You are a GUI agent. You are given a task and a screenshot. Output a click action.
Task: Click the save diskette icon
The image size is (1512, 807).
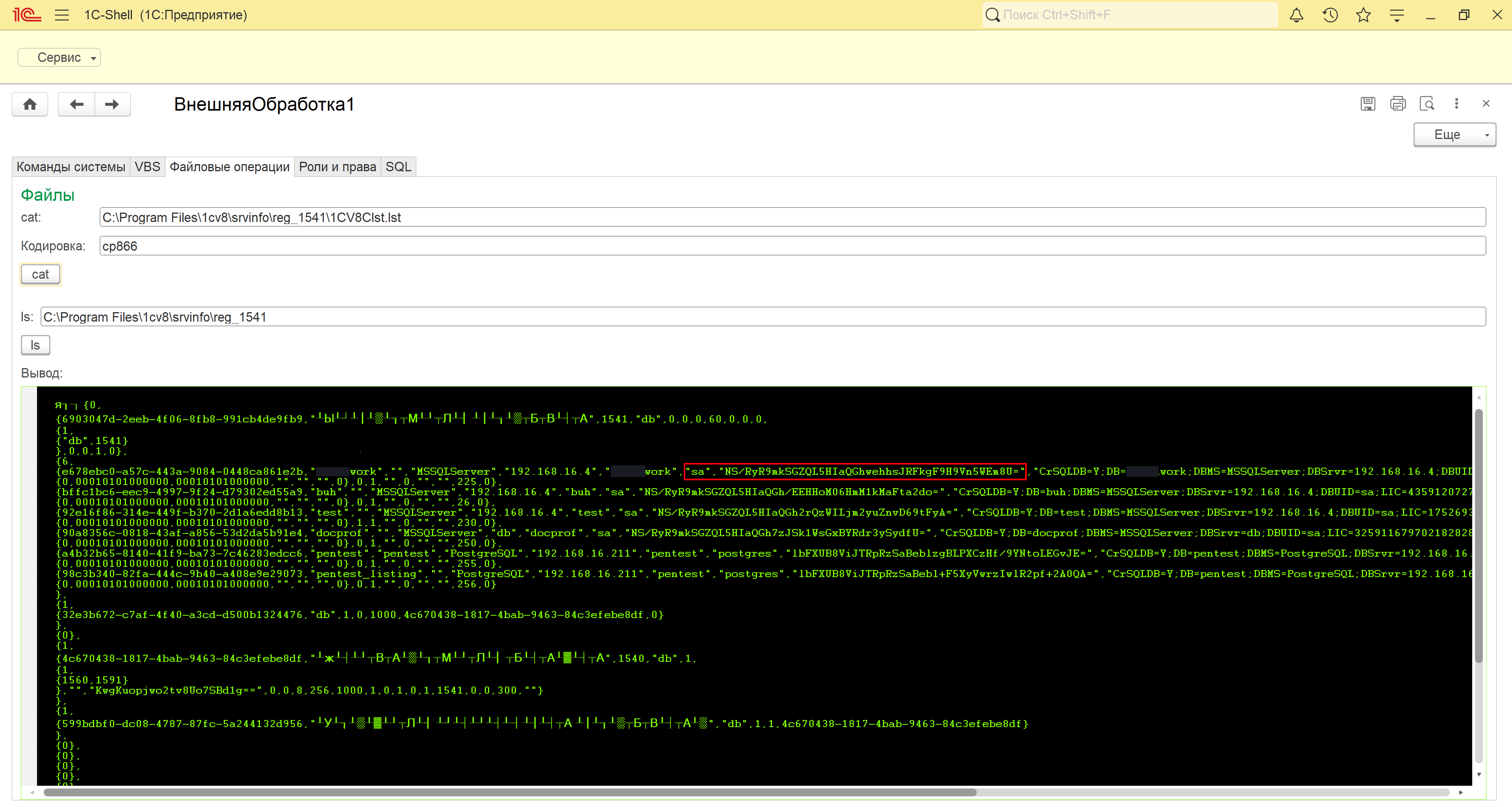click(1367, 104)
